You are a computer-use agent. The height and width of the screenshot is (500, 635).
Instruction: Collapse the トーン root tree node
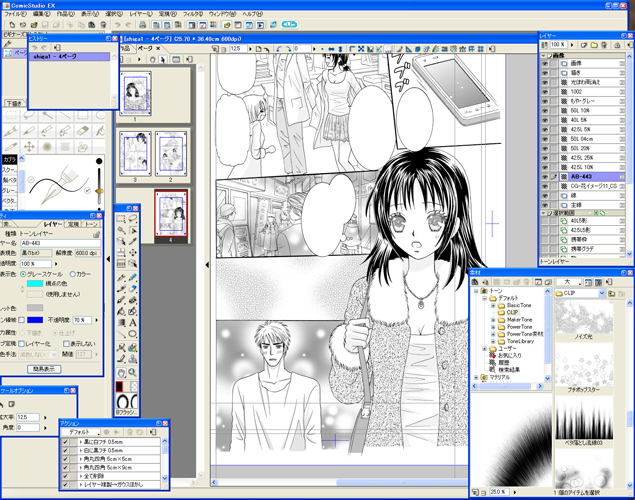click(477, 291)
